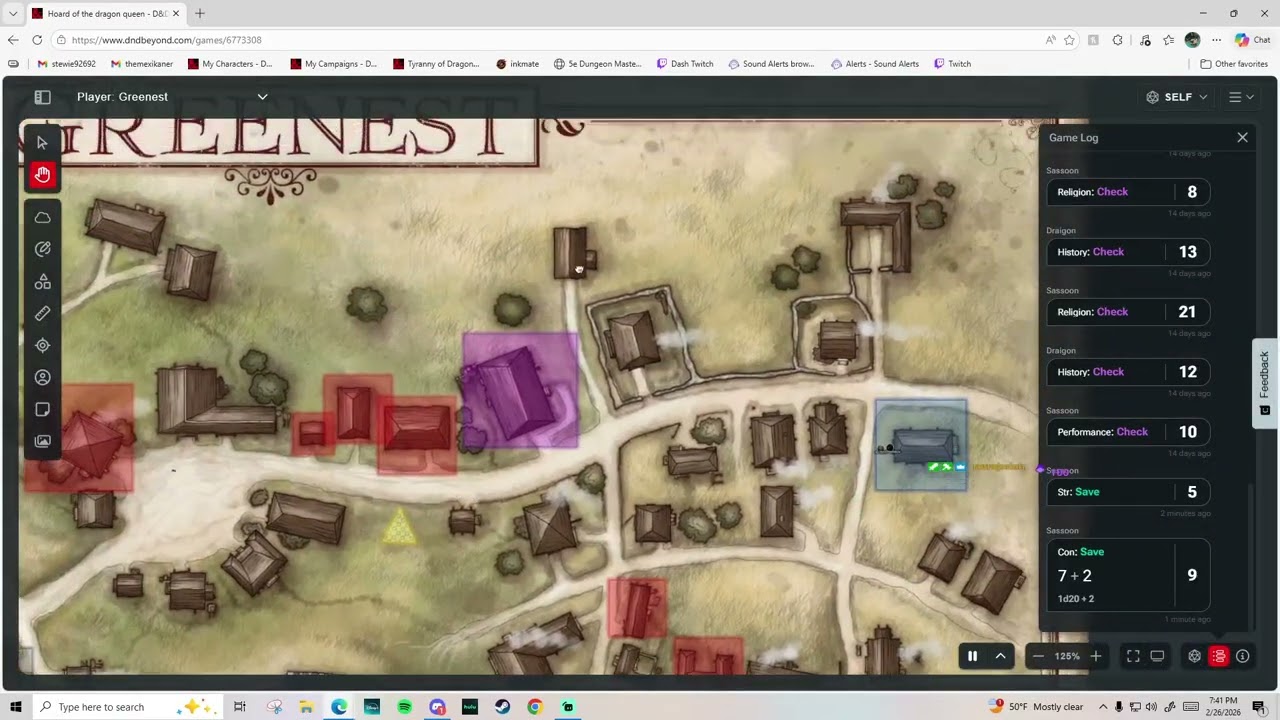Screen dimensions: 1280x720
Task: Open the My Characters bookmark
Action: coord(229,64)
